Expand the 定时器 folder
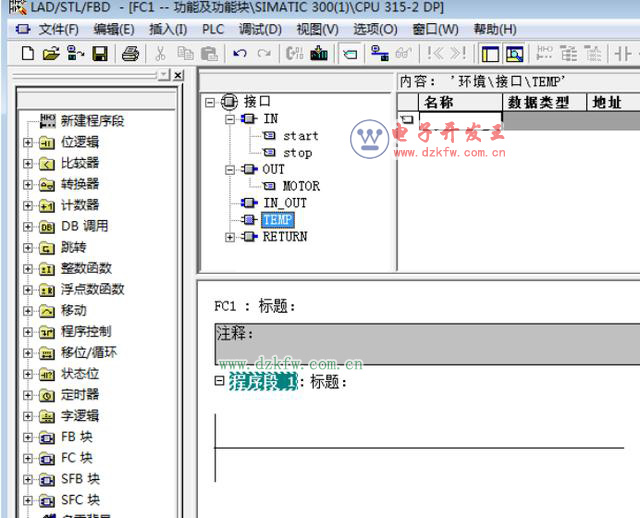This screenshot has width=640, height=518. click(28, 395)
